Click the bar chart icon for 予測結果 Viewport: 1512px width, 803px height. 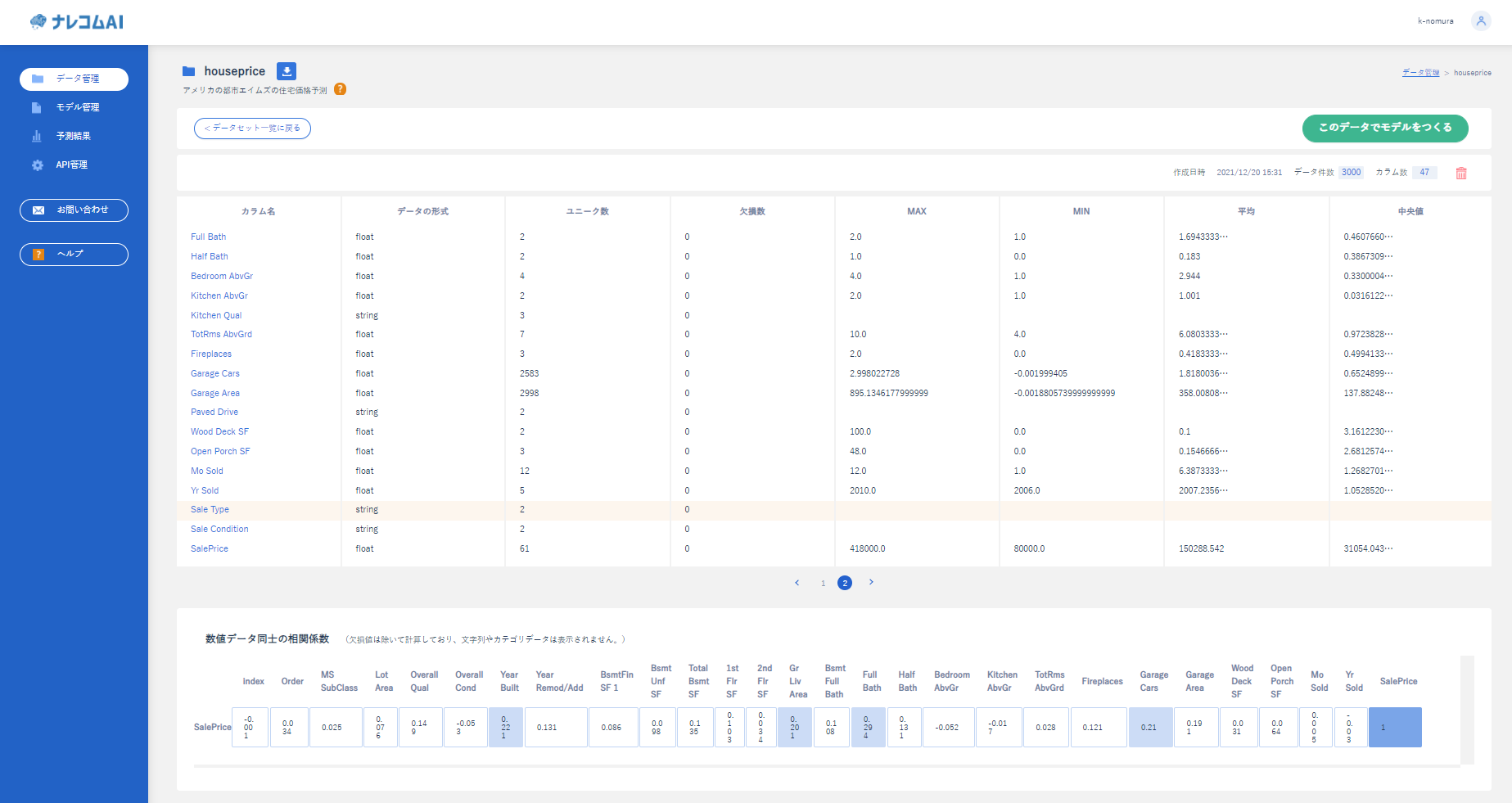(37, 135)
